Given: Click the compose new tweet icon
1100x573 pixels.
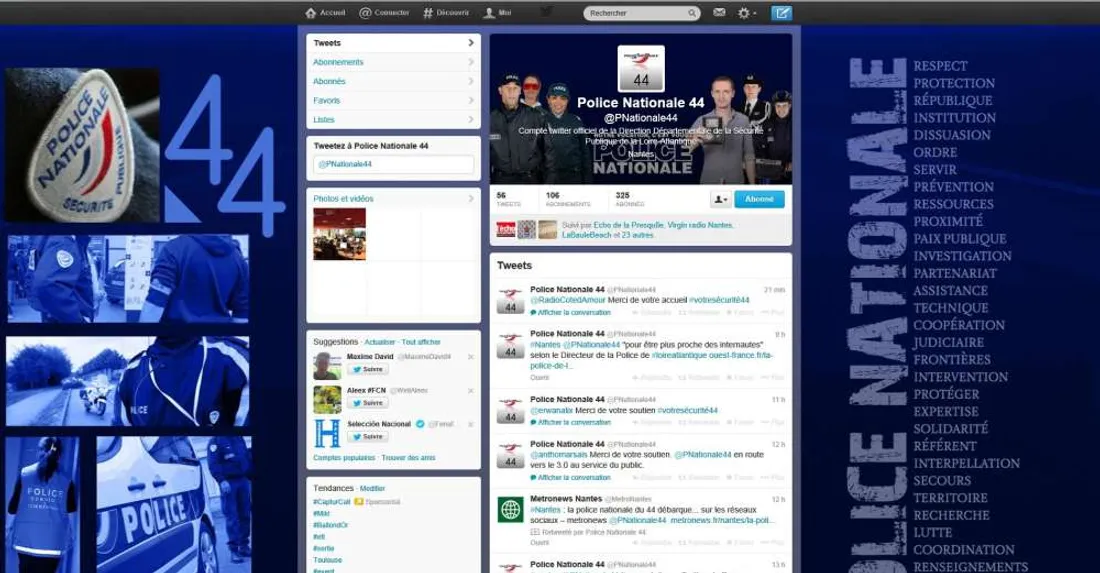Looking at the screenshot, I should [782, 13].
